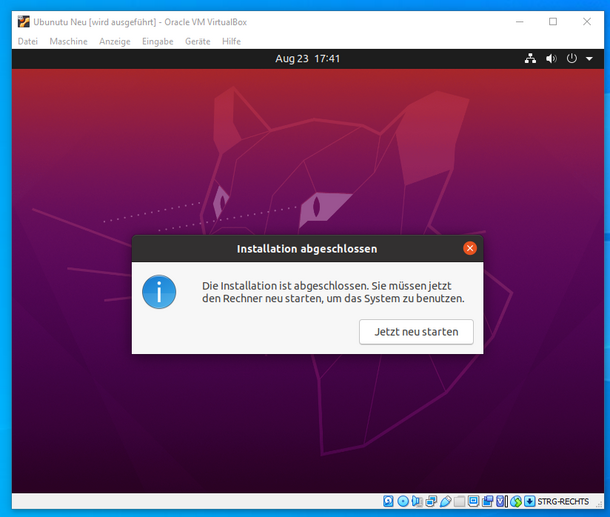Open the audio settings icon in VirtualBox status bar
Viewport: 610px width, 517px height.
click(x=417, y=501)
